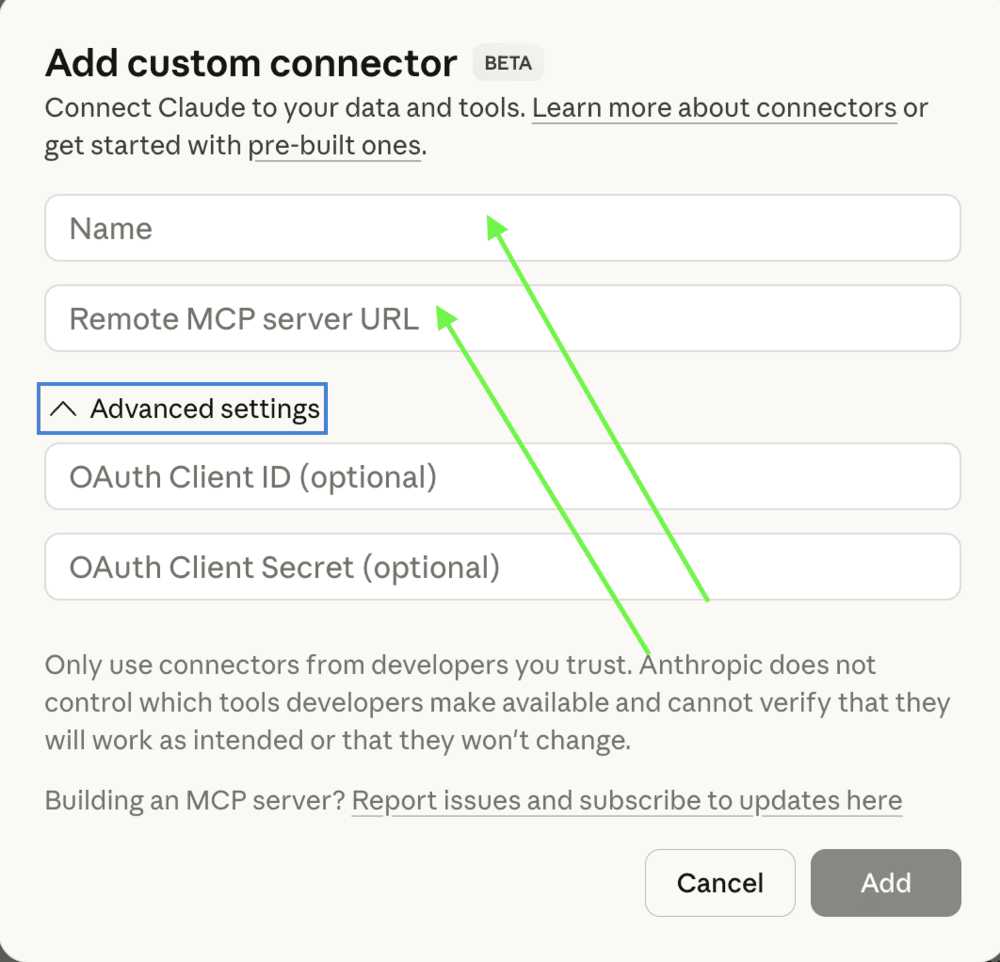Click the Advanced settings label text
This screenshot has width=1000, height=962.
click(205, 408)
